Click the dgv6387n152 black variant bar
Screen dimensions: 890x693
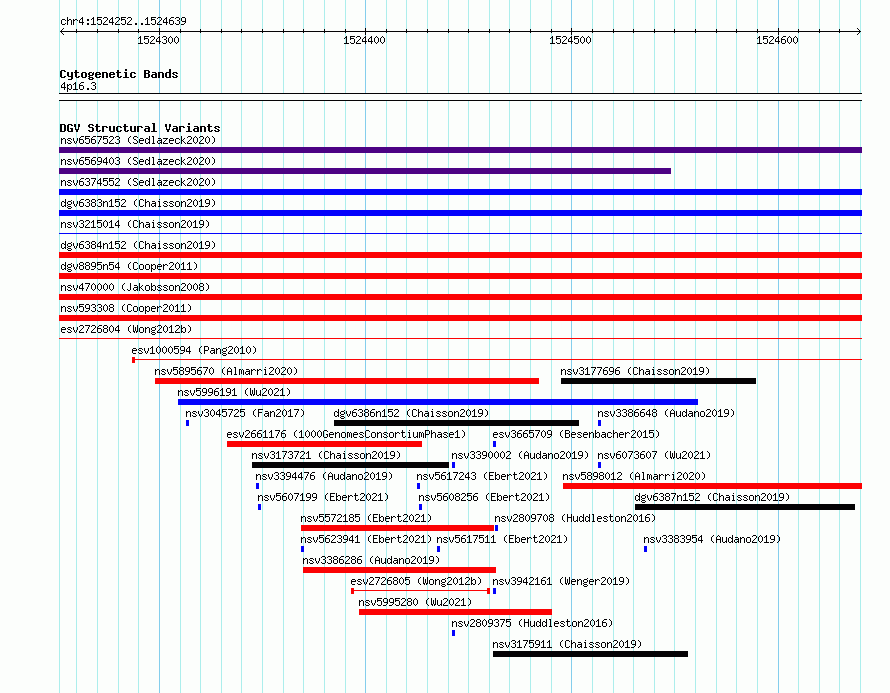click(745, 507)
